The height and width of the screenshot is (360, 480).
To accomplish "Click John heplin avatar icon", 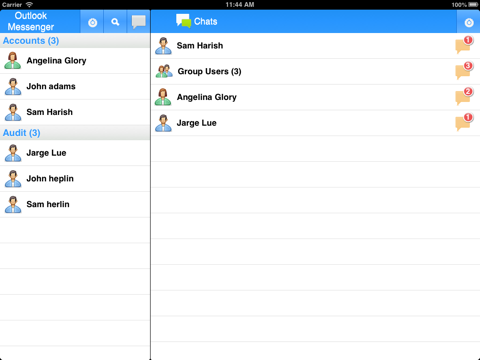I will pos(13,179).
